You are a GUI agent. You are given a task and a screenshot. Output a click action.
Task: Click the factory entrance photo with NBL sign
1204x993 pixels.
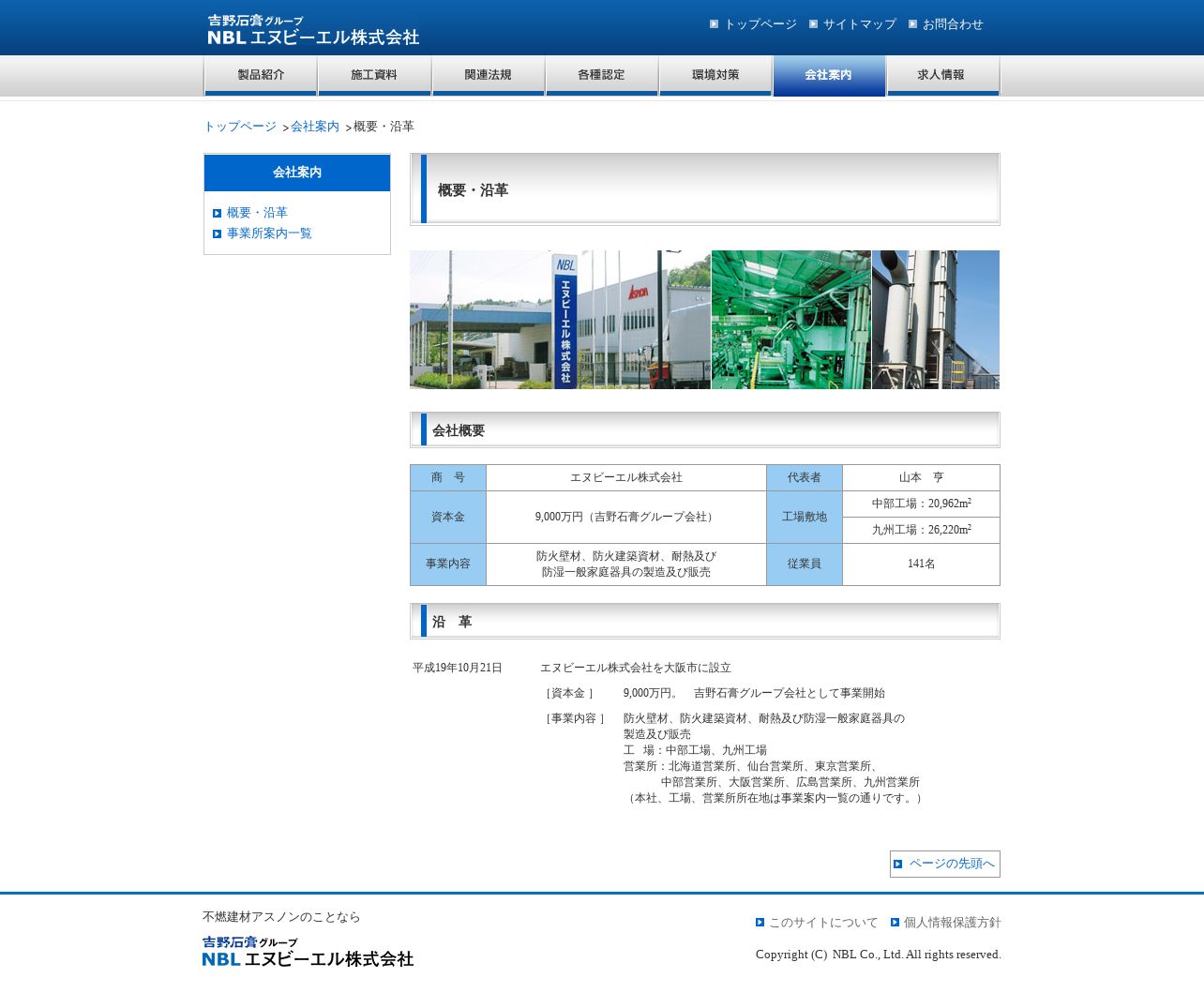[560, 320]
